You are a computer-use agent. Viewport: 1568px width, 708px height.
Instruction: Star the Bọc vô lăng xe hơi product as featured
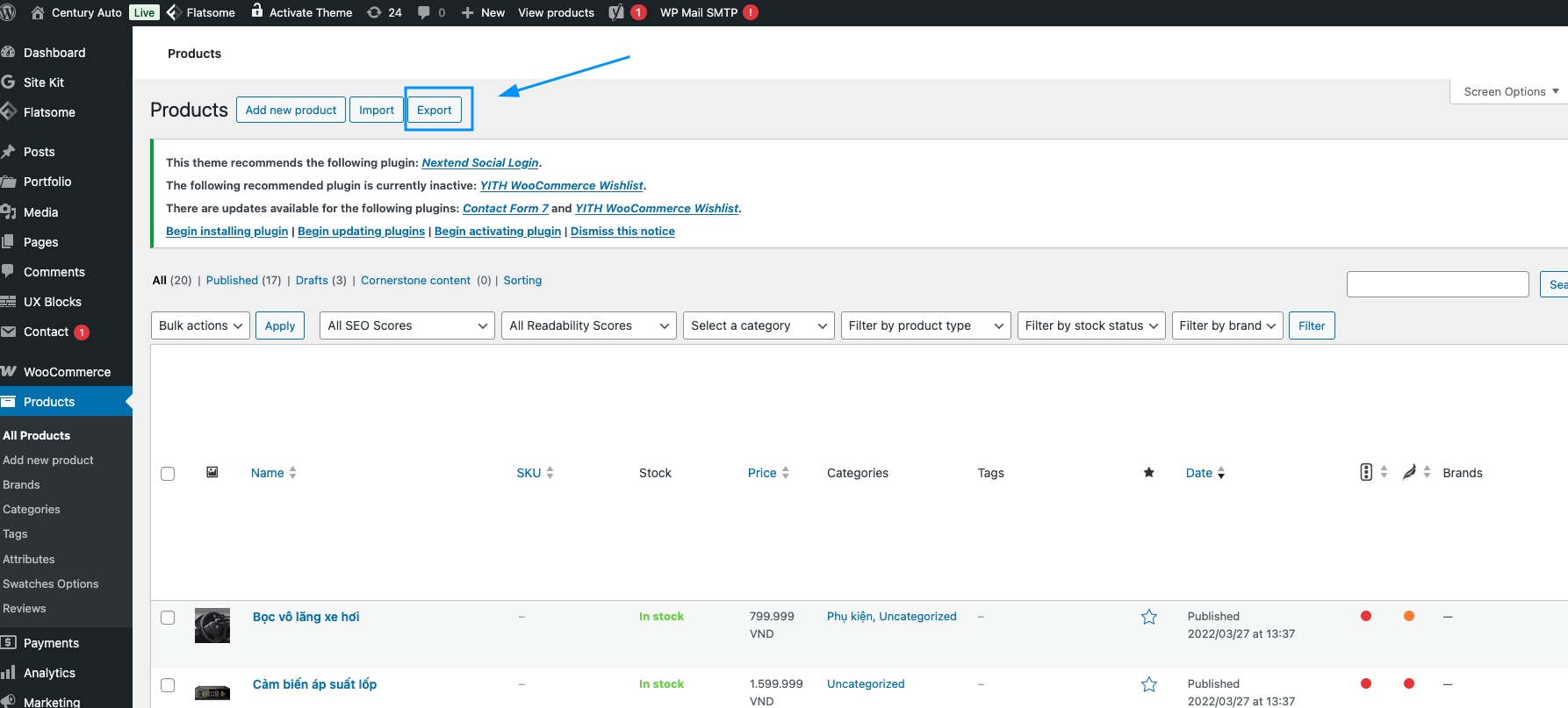[x=1148, y=617]
